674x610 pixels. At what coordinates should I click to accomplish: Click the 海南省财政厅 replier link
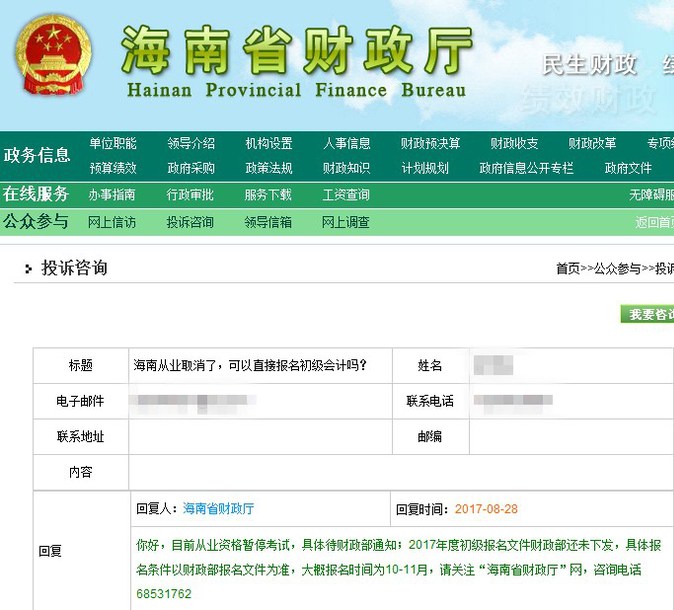coord(218,509)
